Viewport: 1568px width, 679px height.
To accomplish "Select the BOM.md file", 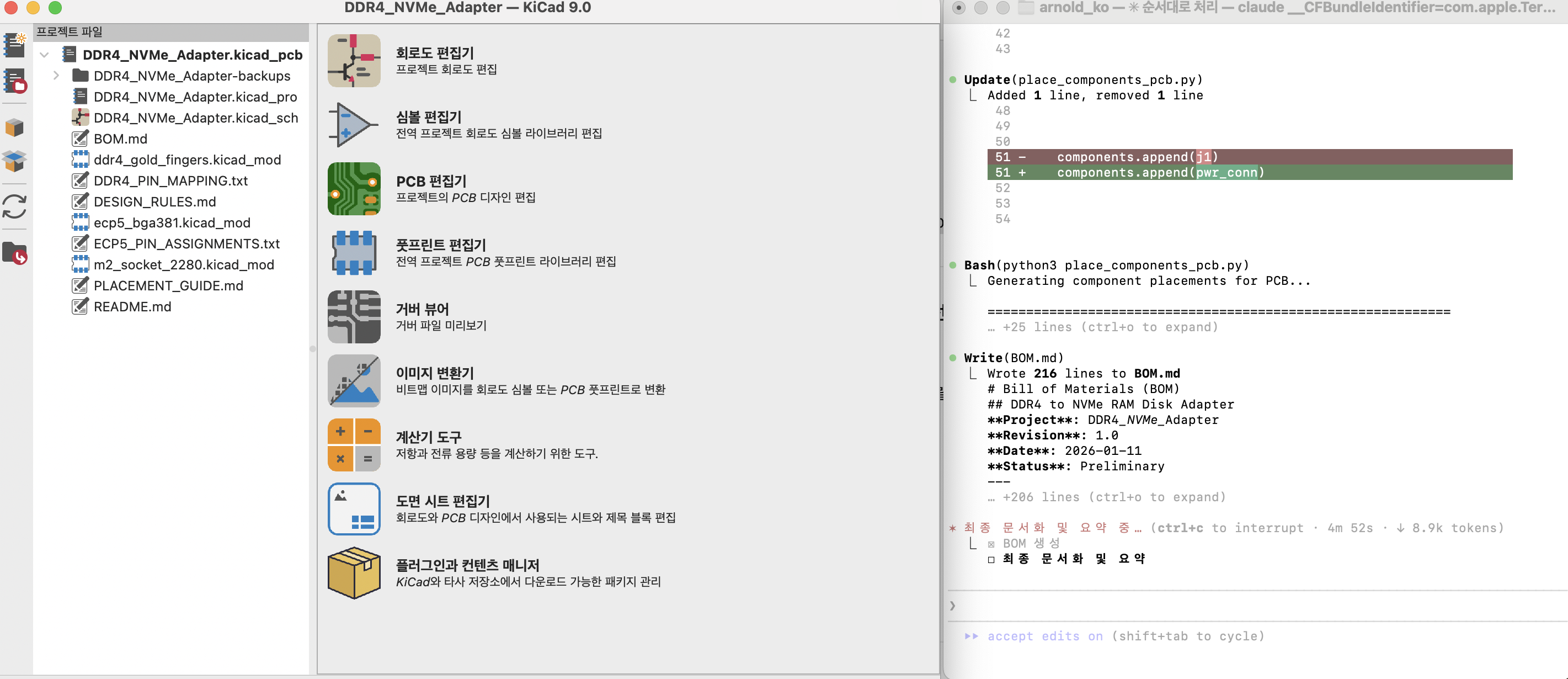I will pos(120,139).
